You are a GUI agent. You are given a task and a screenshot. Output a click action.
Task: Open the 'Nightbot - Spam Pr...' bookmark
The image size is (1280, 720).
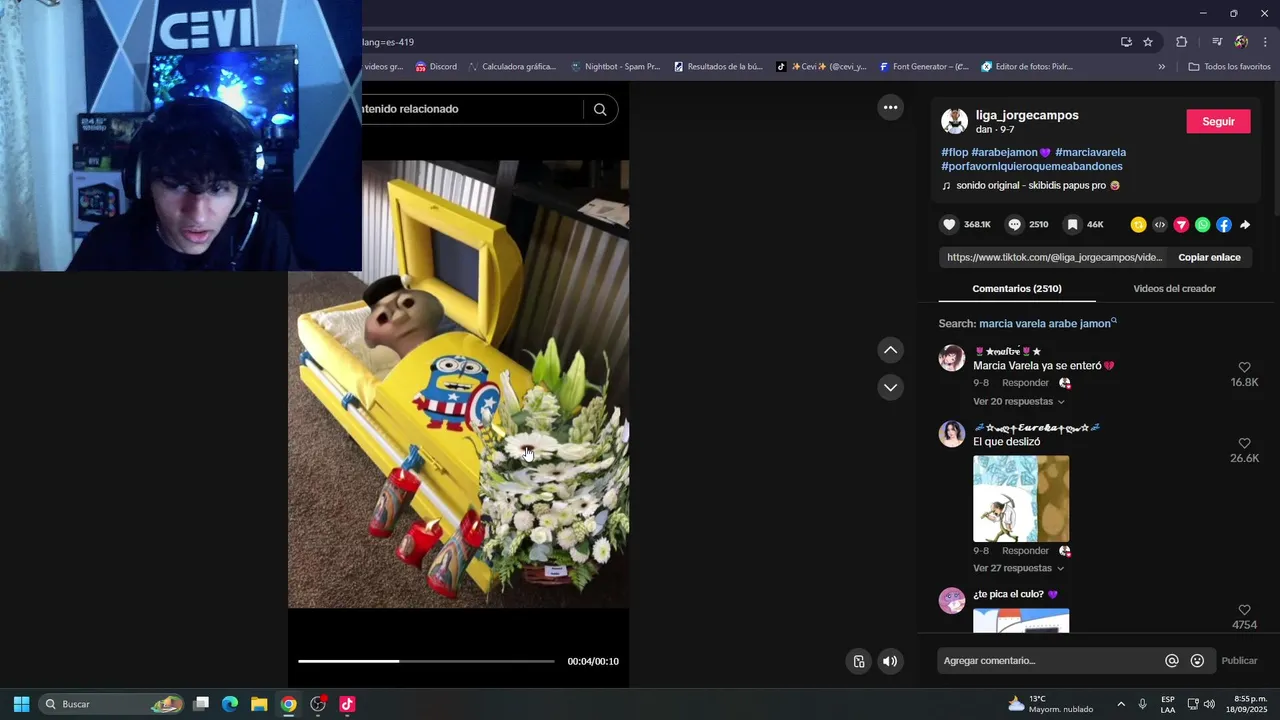tap(615, 67)
